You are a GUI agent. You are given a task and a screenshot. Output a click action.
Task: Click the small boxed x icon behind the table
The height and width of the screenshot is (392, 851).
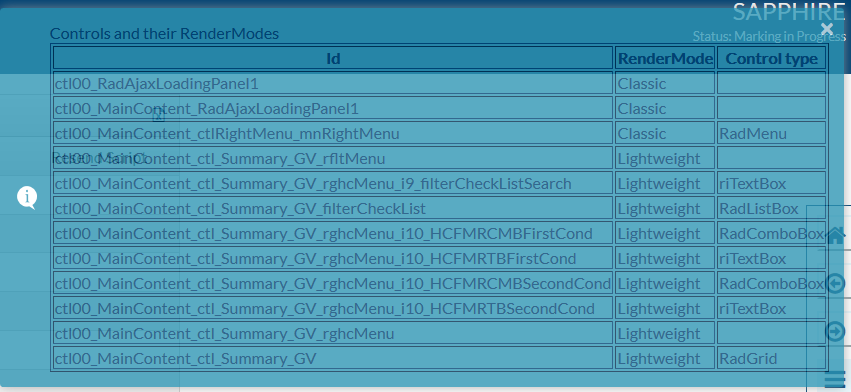(x=158, y=116)
